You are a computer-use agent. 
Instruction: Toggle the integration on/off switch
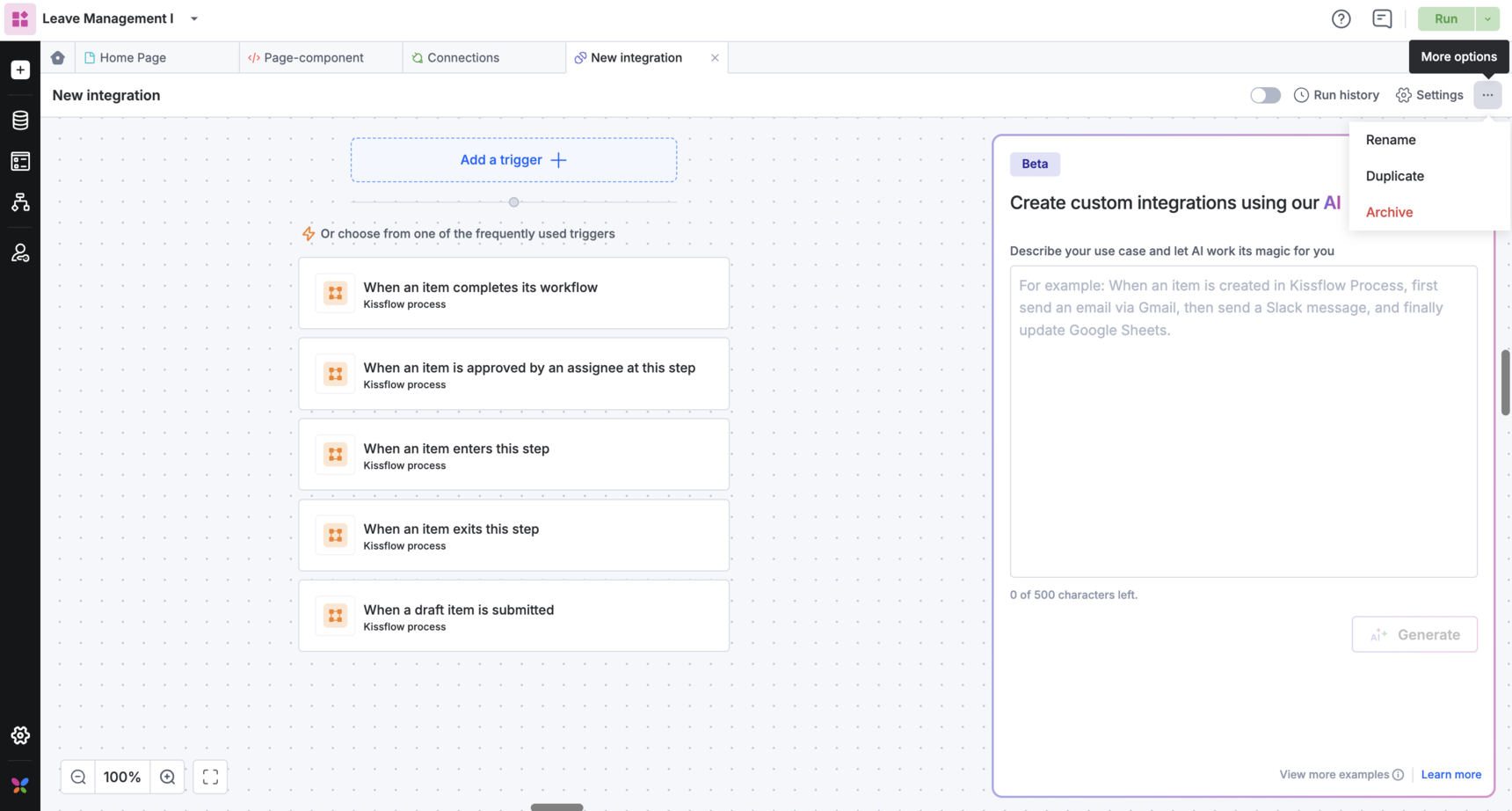tap(1265, 95)
